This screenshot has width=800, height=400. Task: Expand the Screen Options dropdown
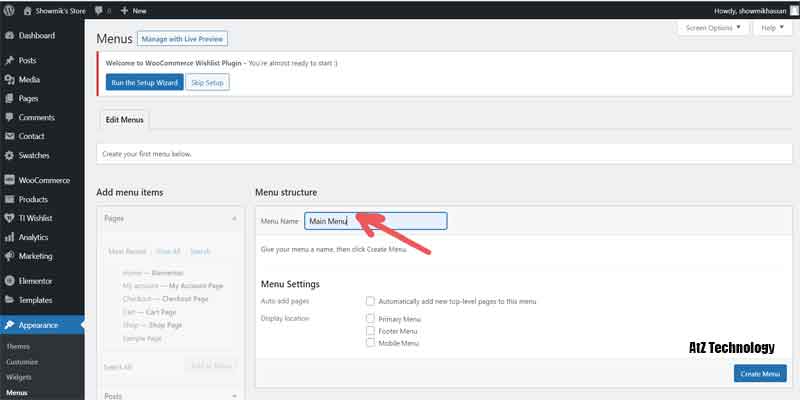coord(713,28)
